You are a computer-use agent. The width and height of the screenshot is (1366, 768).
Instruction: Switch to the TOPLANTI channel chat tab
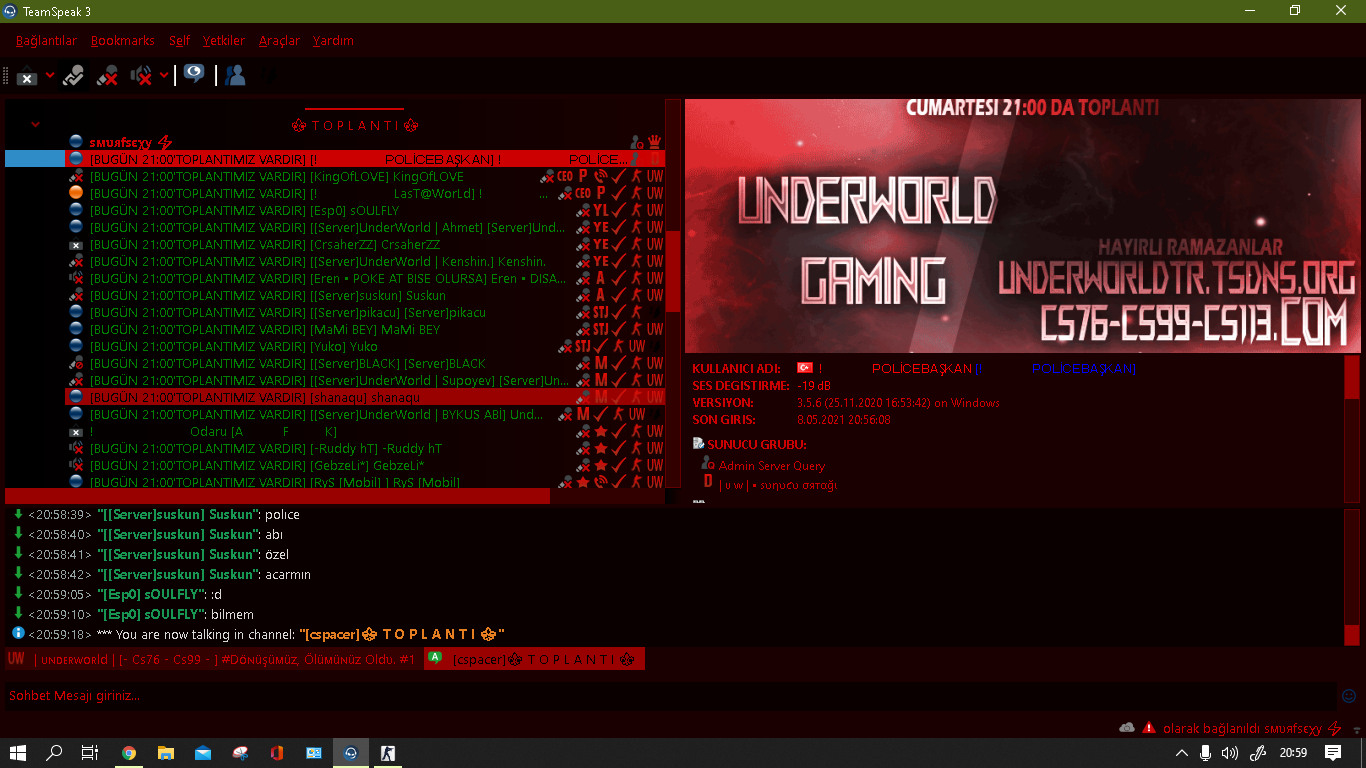[x=534, y=659]
